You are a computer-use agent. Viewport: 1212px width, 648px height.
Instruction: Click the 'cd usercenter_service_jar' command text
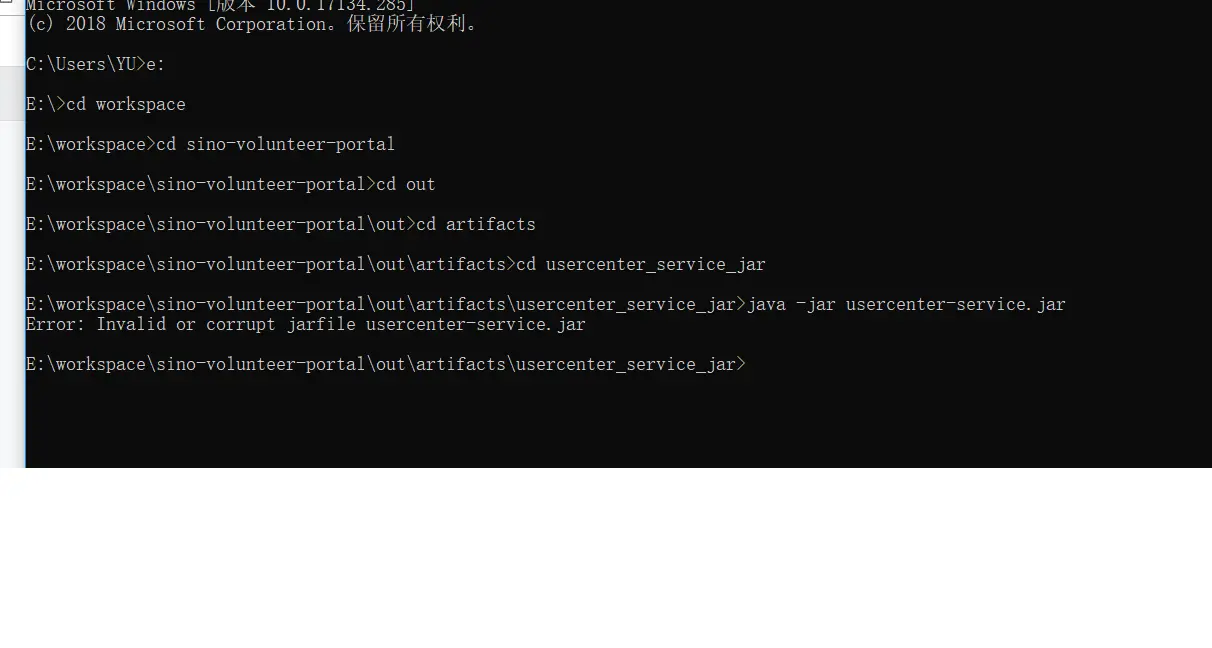tap(641, 264)
